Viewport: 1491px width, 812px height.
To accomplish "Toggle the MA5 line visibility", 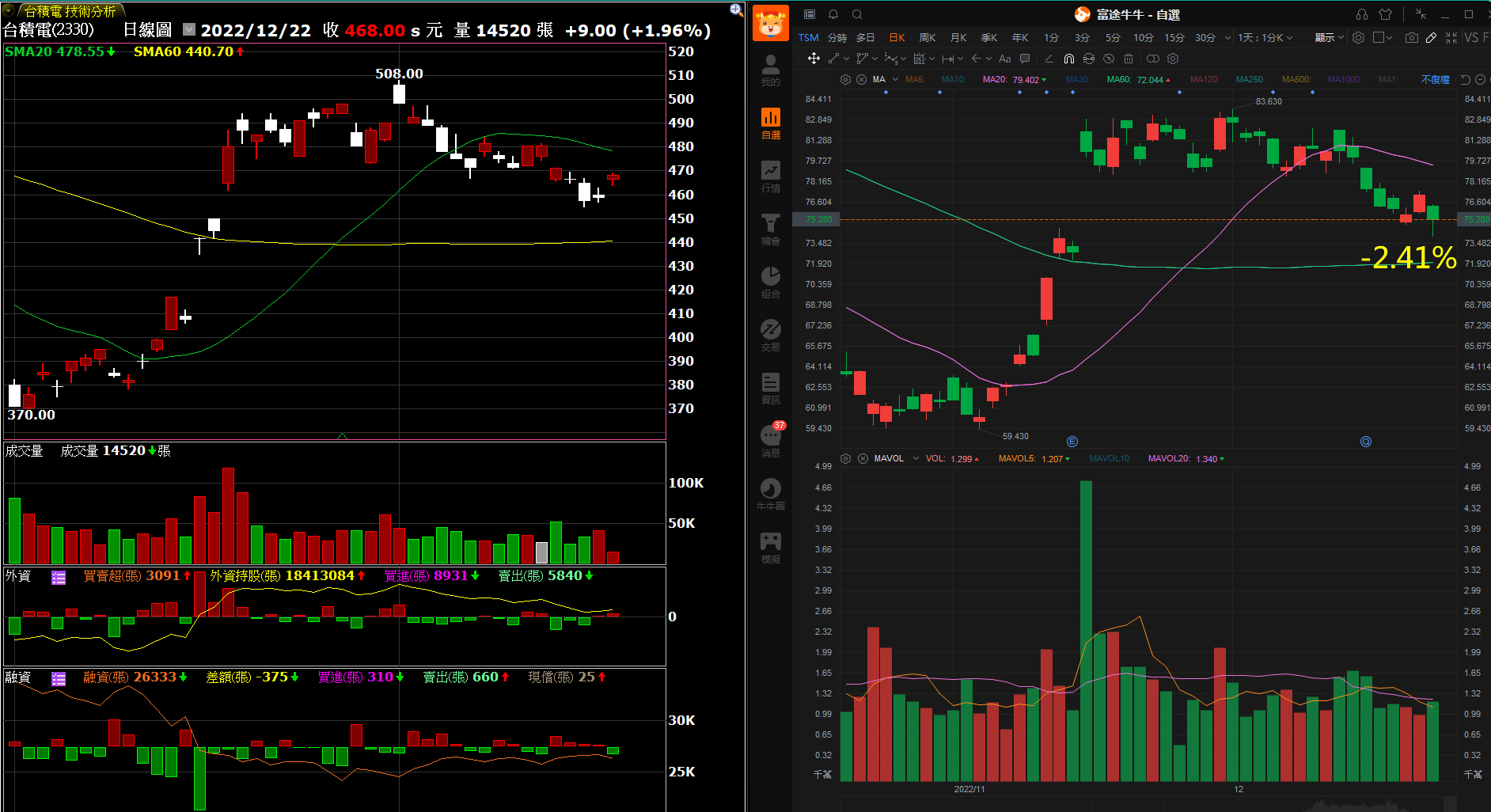I will [915, 79].
